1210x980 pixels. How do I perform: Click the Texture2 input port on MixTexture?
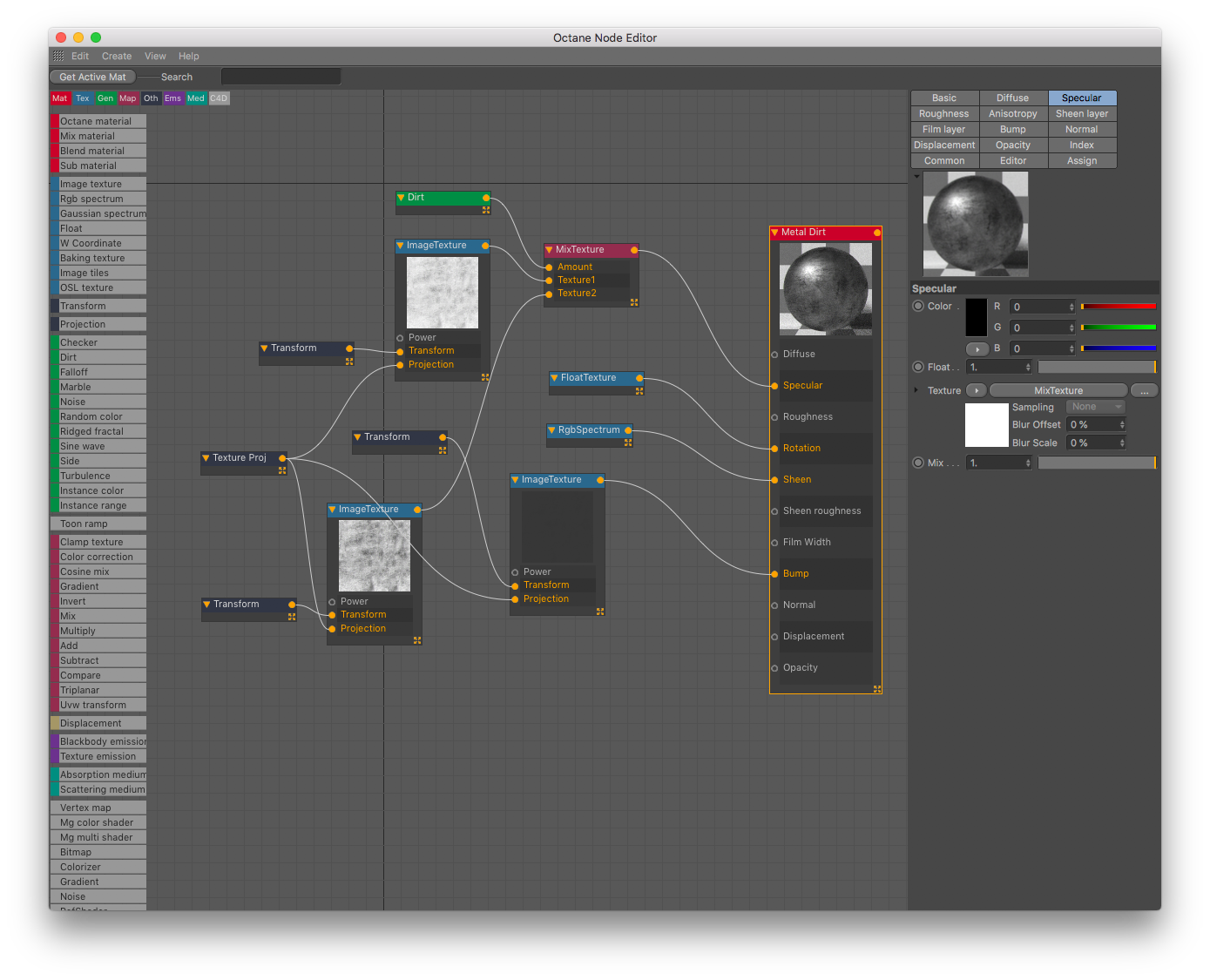tap(549, 294)
